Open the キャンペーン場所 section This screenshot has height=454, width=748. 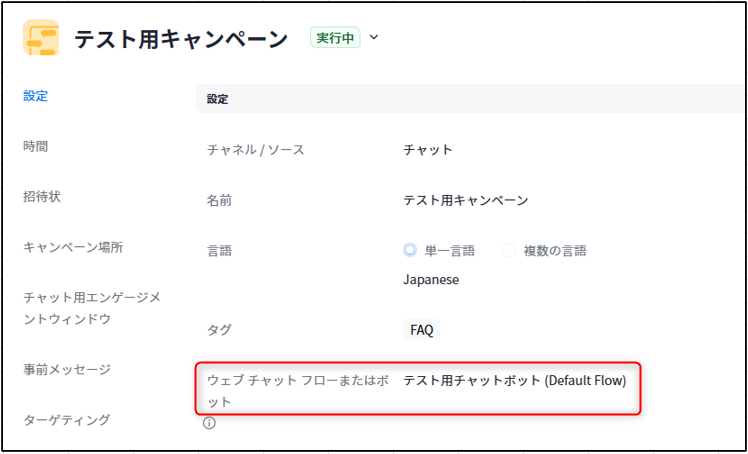pos(73,247)
